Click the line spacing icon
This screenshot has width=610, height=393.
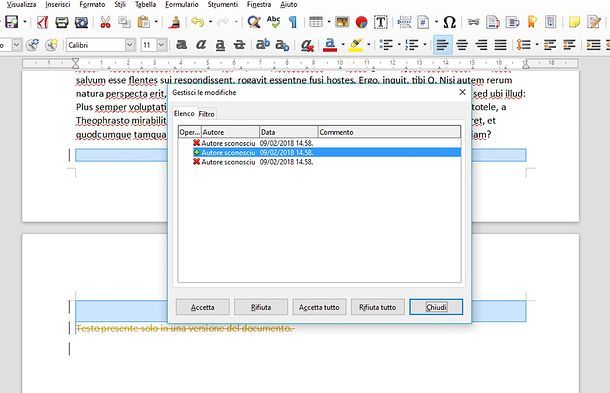pos(524,45)
